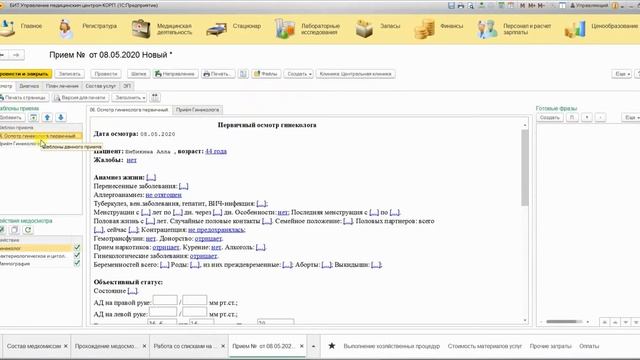Open the Создать dropdown in main toolbar
Image resolution: width=640 pixels, height=360 pixels.
[x=299, y=74]
